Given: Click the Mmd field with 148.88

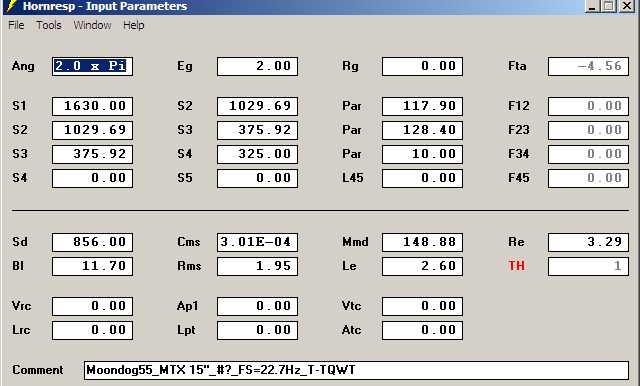Looking at the screenshot, I should [x=422, y=242].
